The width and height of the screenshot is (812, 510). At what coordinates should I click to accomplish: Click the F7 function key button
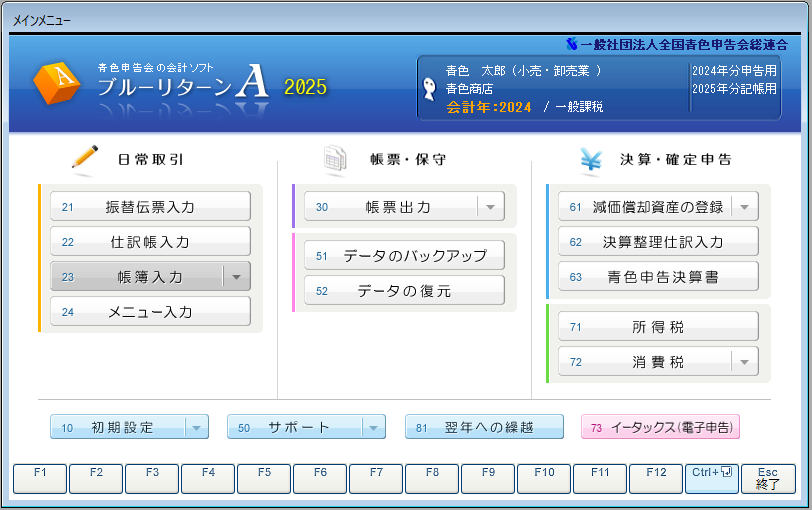point(376,478)
